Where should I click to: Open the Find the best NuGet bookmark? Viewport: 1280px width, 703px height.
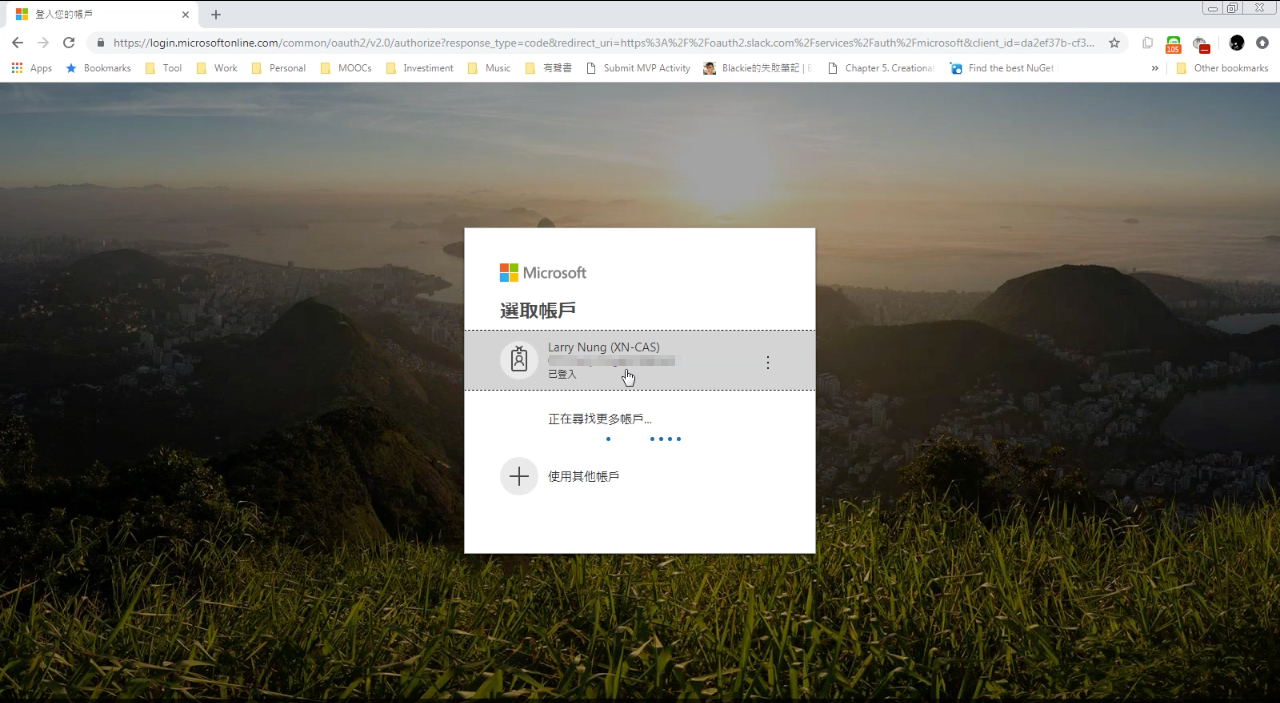point(1003,68)
